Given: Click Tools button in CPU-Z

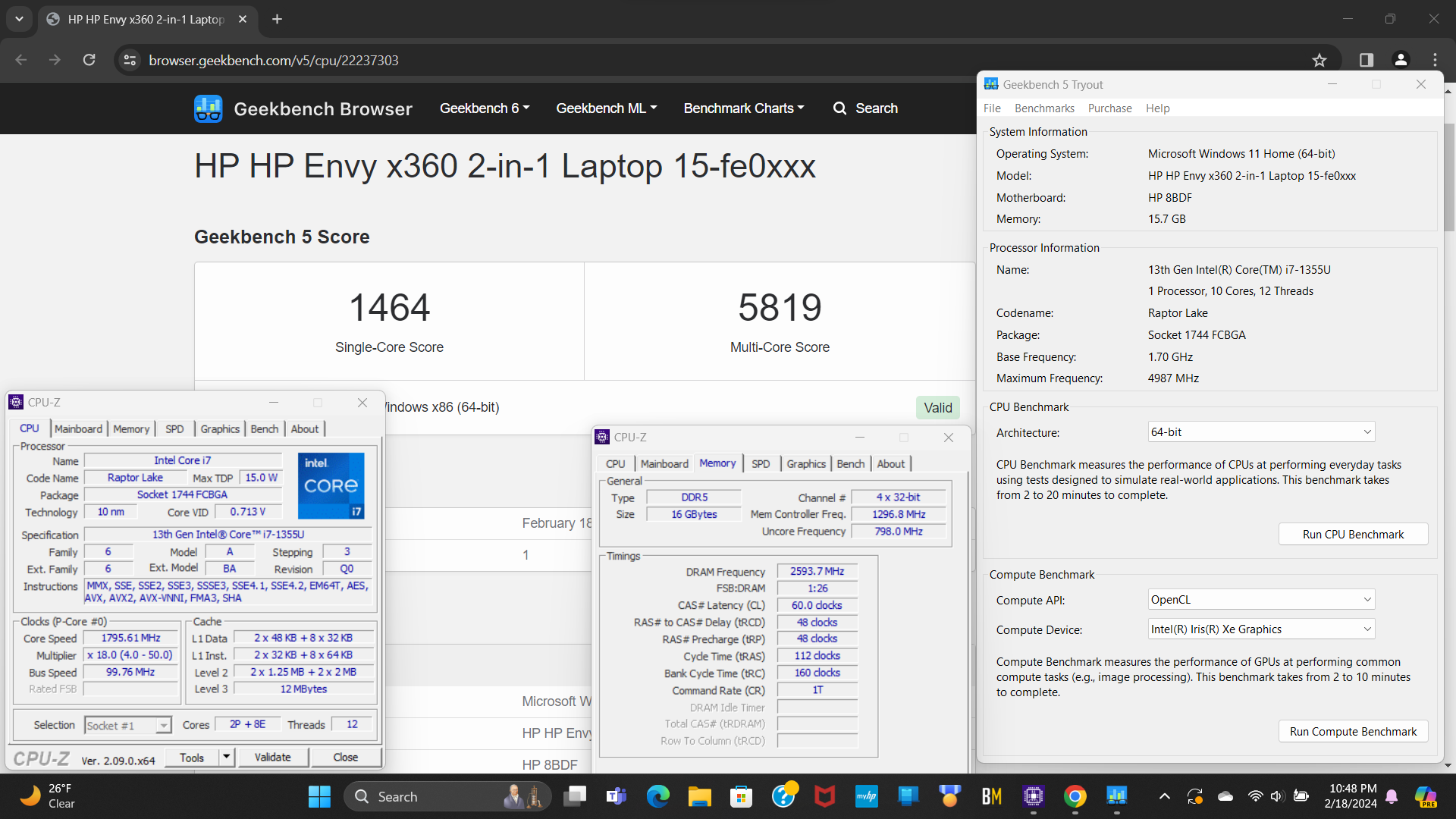Looking at the screenshot, I should pos(192,758).
